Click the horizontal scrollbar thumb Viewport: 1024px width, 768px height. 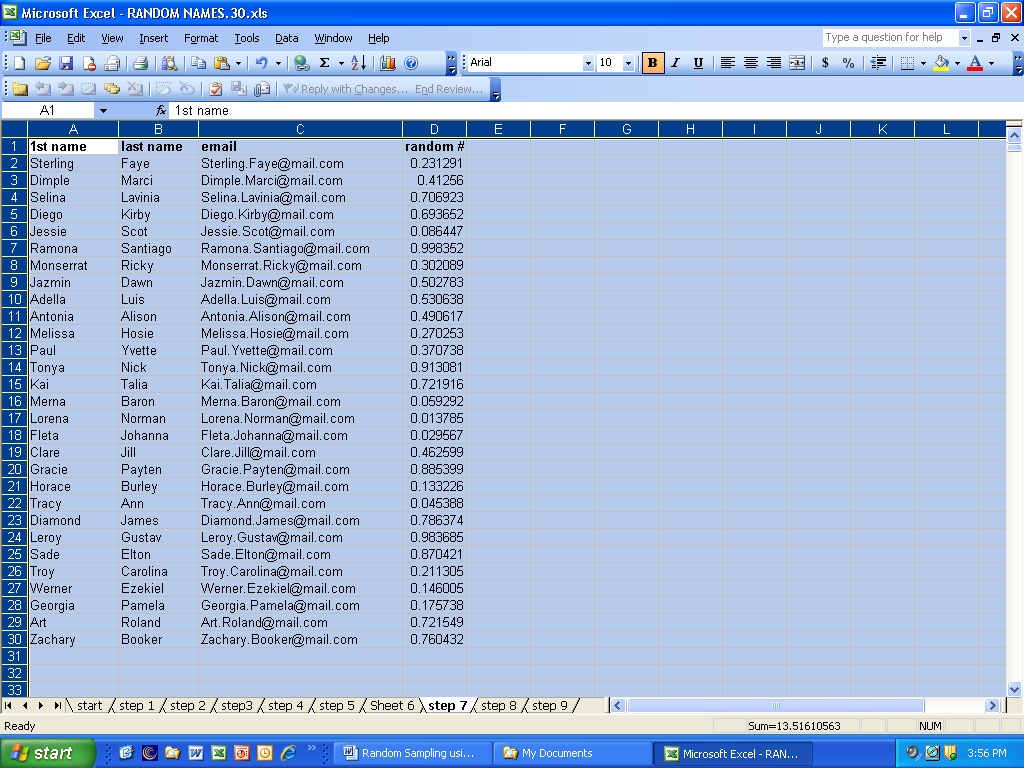[776, 705]
